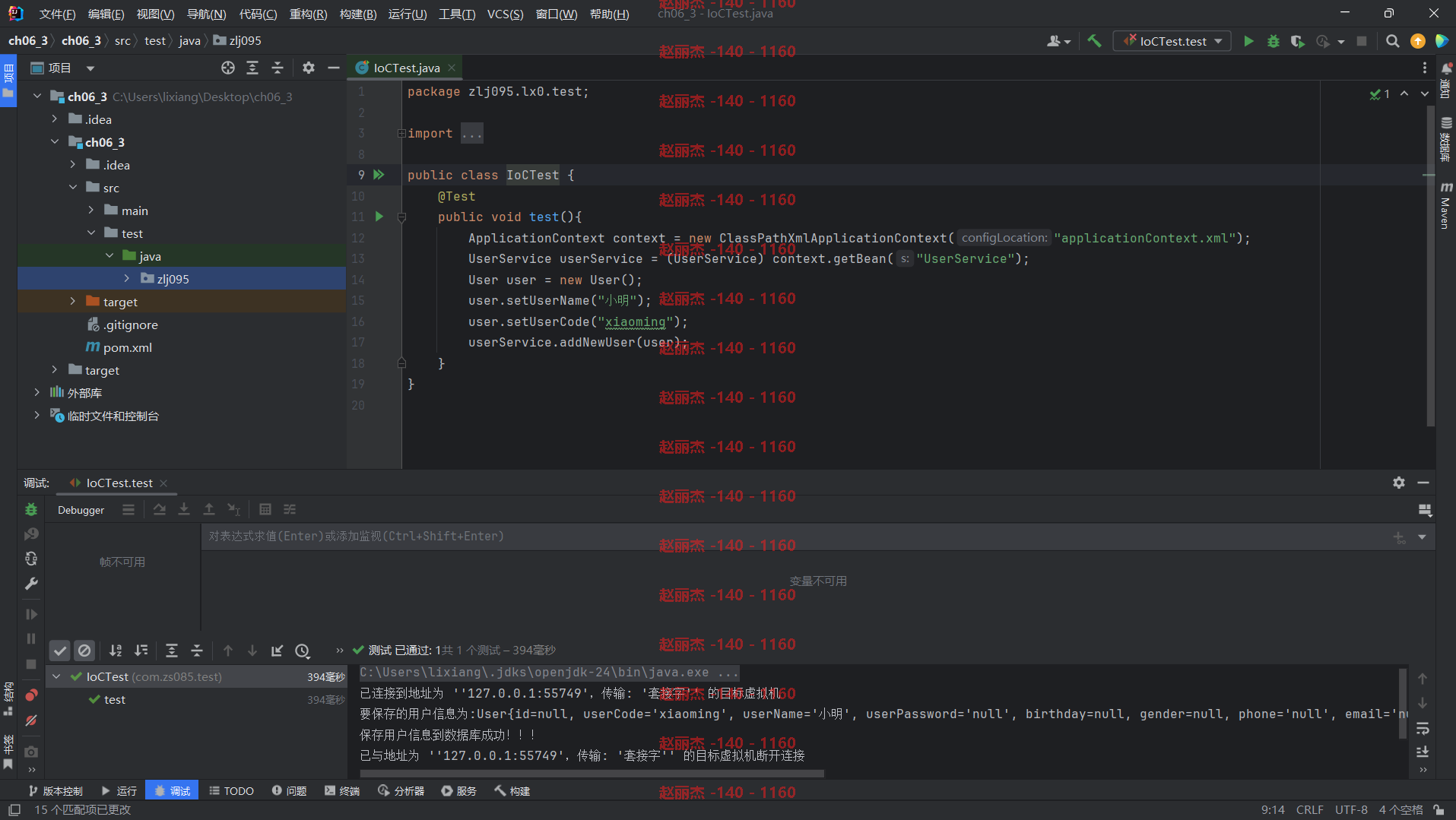The height and width of the screenshot is (820, 1456).
Task: Sort tests alphabetically in test toolbar
Action: click(x=116, y=651)
